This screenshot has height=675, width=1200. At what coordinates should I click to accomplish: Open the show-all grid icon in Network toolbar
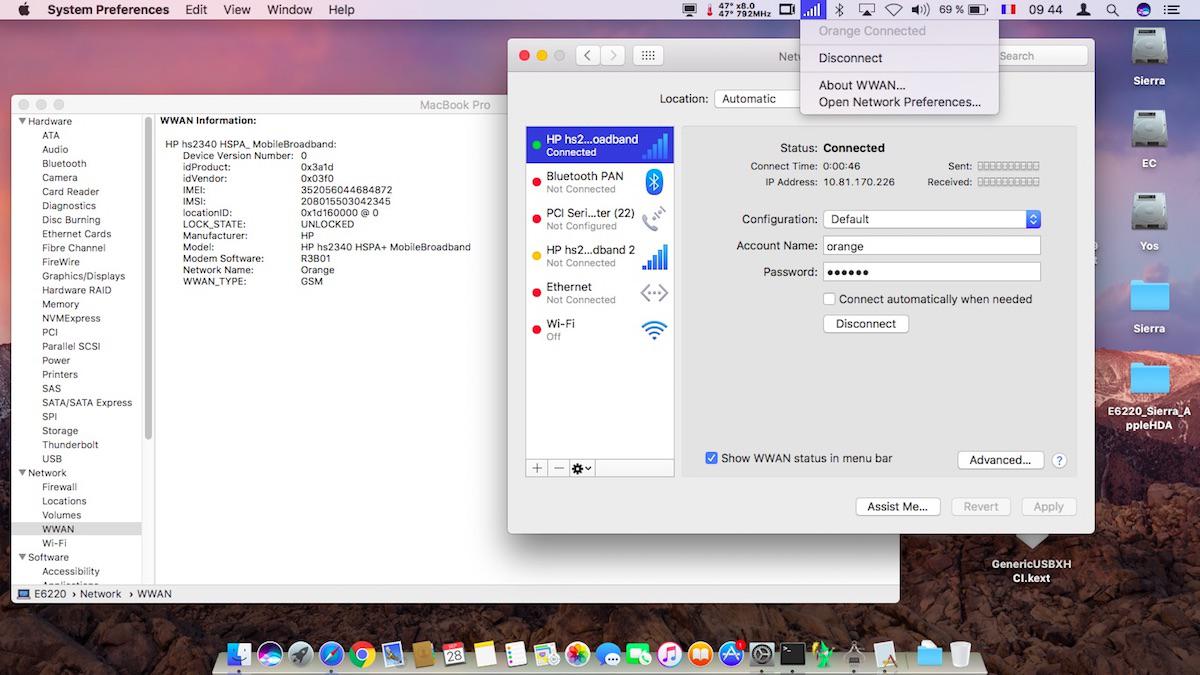[x=648, y=56]
